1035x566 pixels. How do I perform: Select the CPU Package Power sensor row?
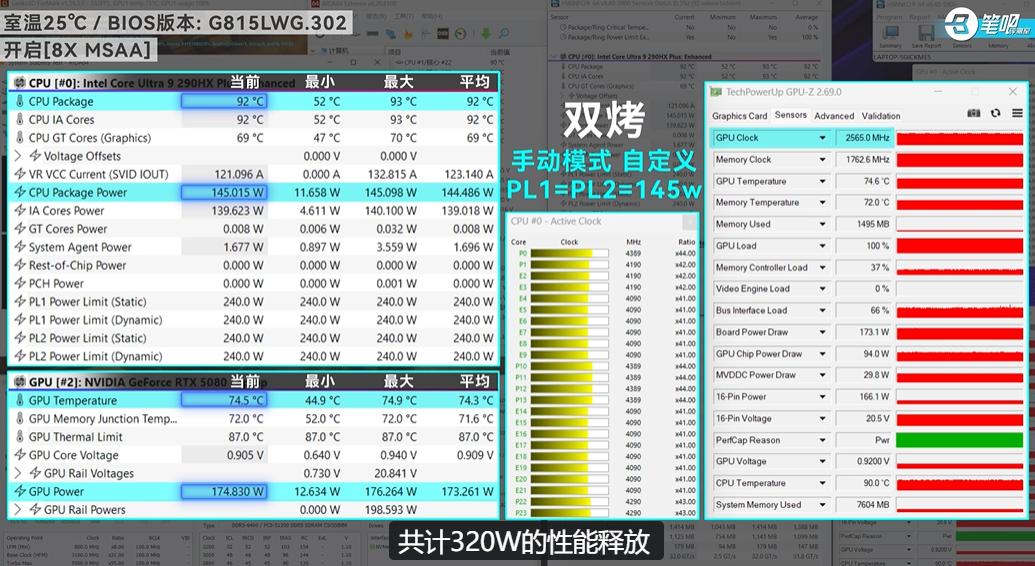click(254, 193)
